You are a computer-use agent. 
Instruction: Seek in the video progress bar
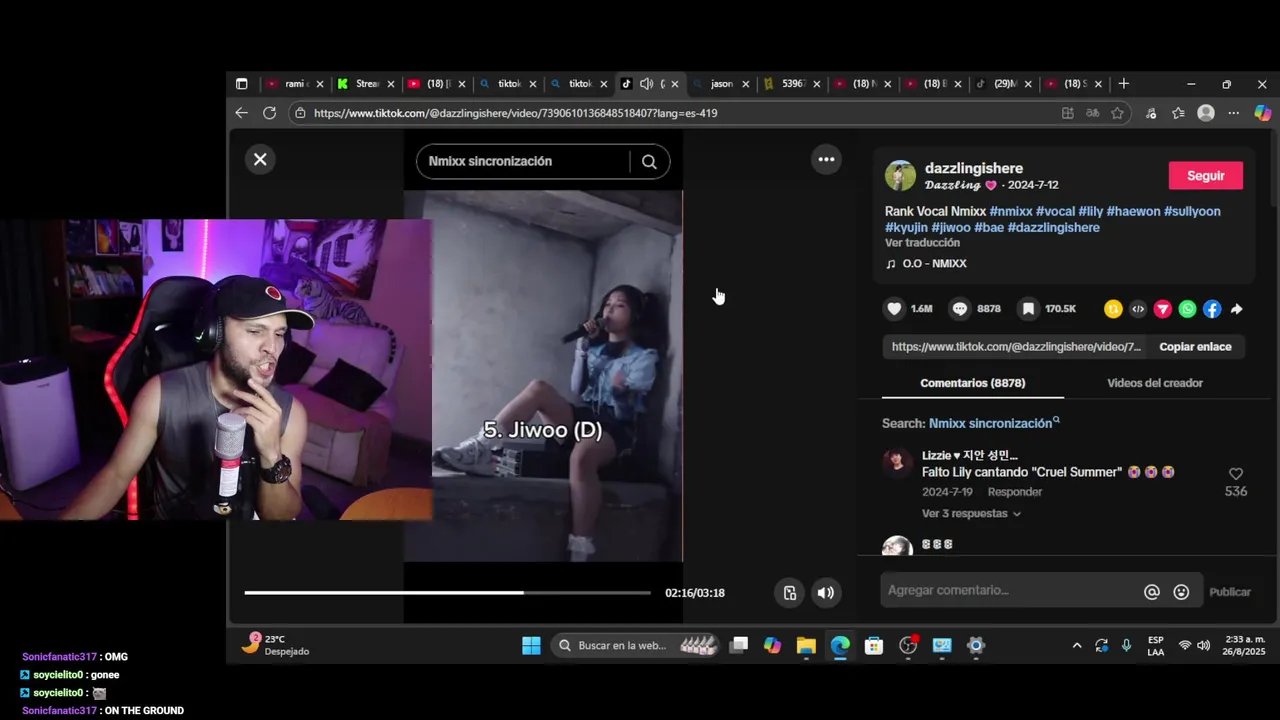click(x=447, y=593)
